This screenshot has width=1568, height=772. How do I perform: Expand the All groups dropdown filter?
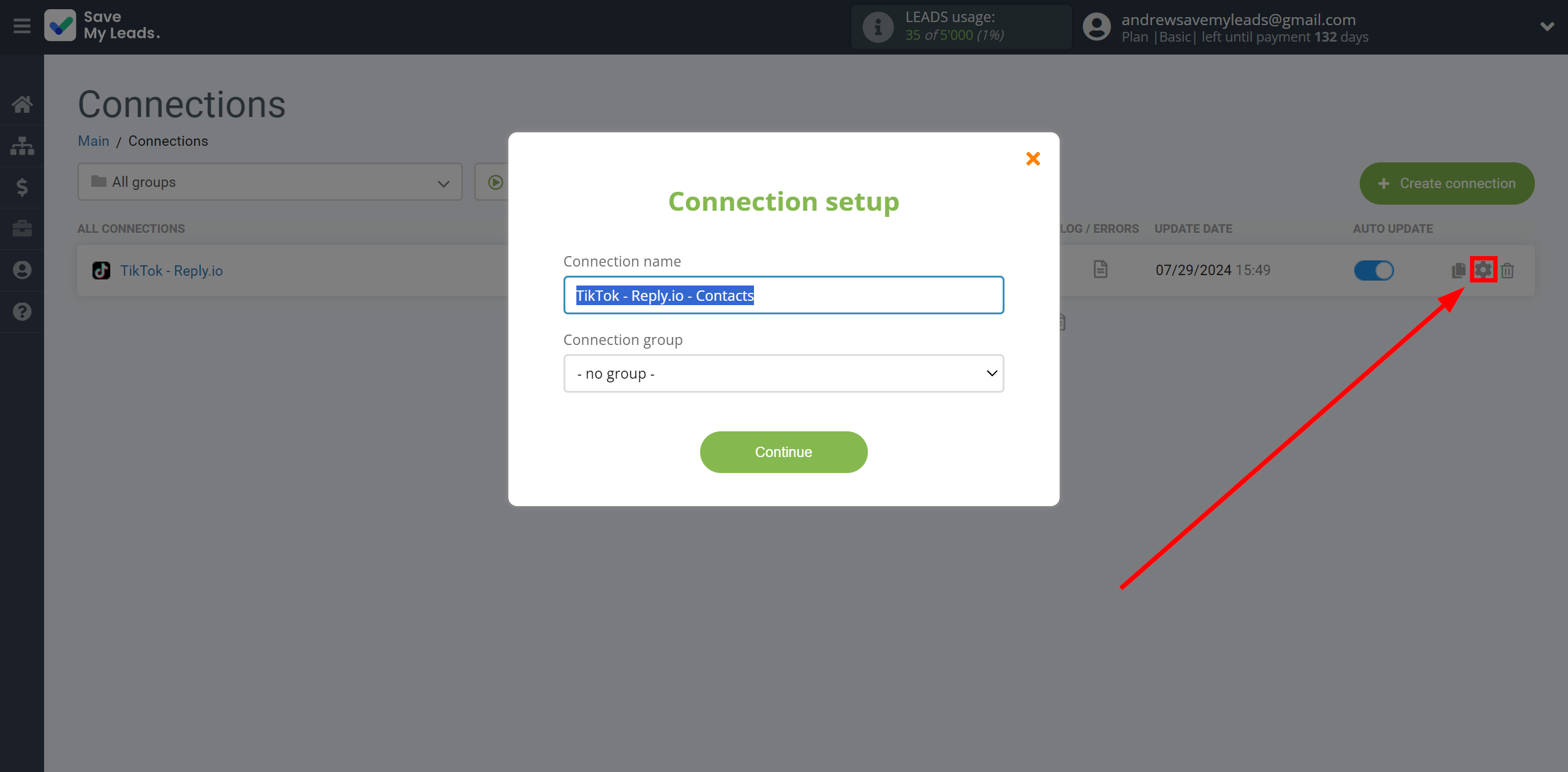coord(267,182)
